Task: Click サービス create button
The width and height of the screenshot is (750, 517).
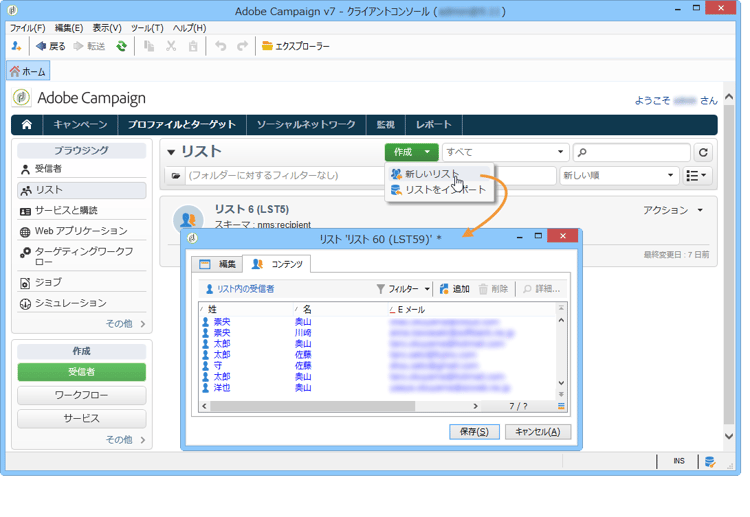Action: pos(82,418)
